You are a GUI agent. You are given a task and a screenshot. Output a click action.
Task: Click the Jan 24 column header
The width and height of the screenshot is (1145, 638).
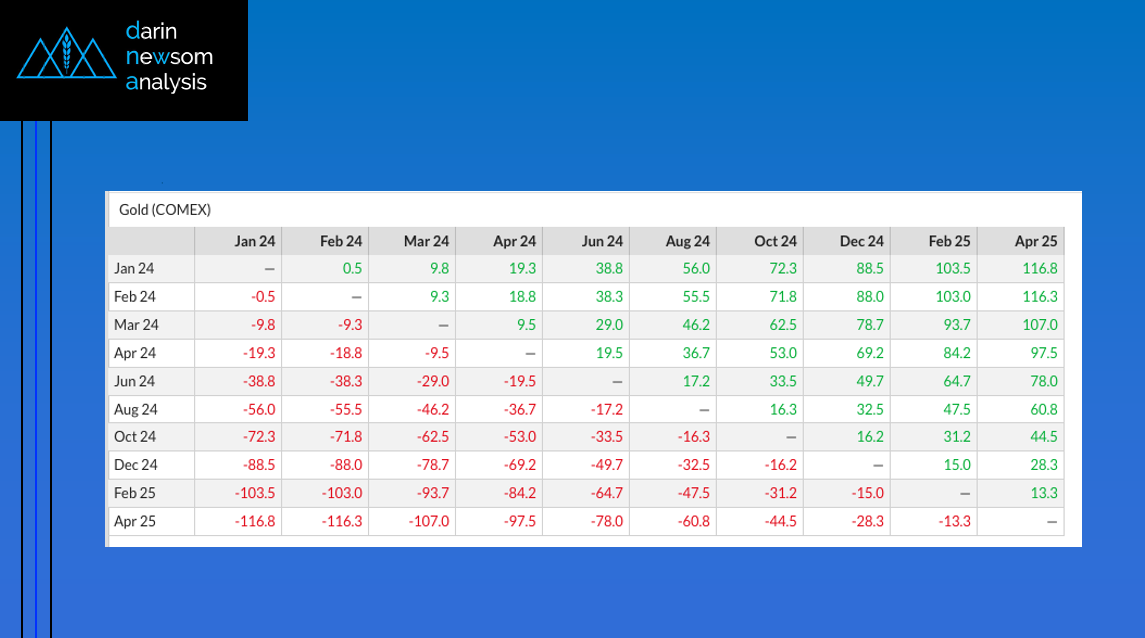254,241
